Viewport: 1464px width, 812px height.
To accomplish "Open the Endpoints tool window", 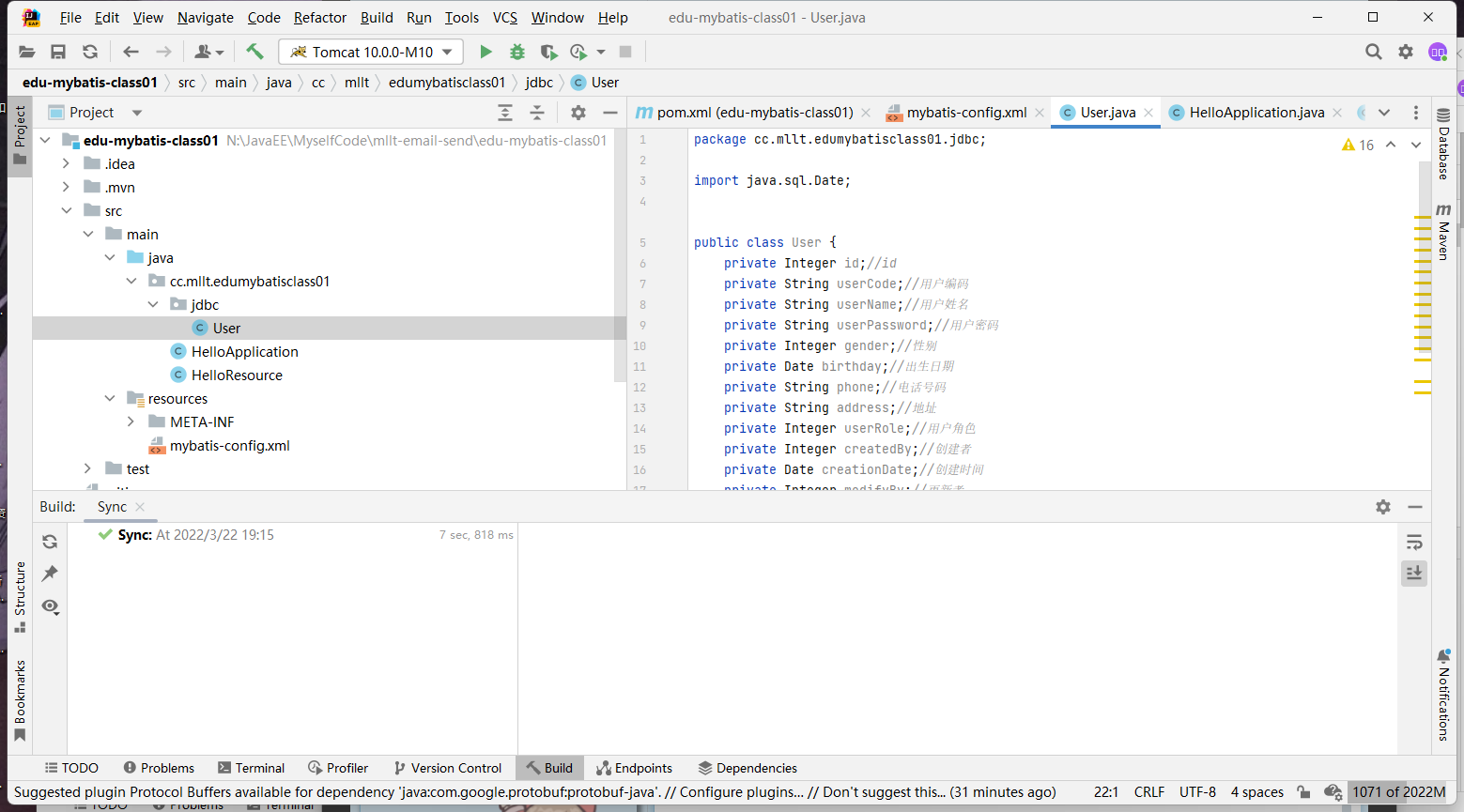I will pyautogui.click(x=634, y=768).
